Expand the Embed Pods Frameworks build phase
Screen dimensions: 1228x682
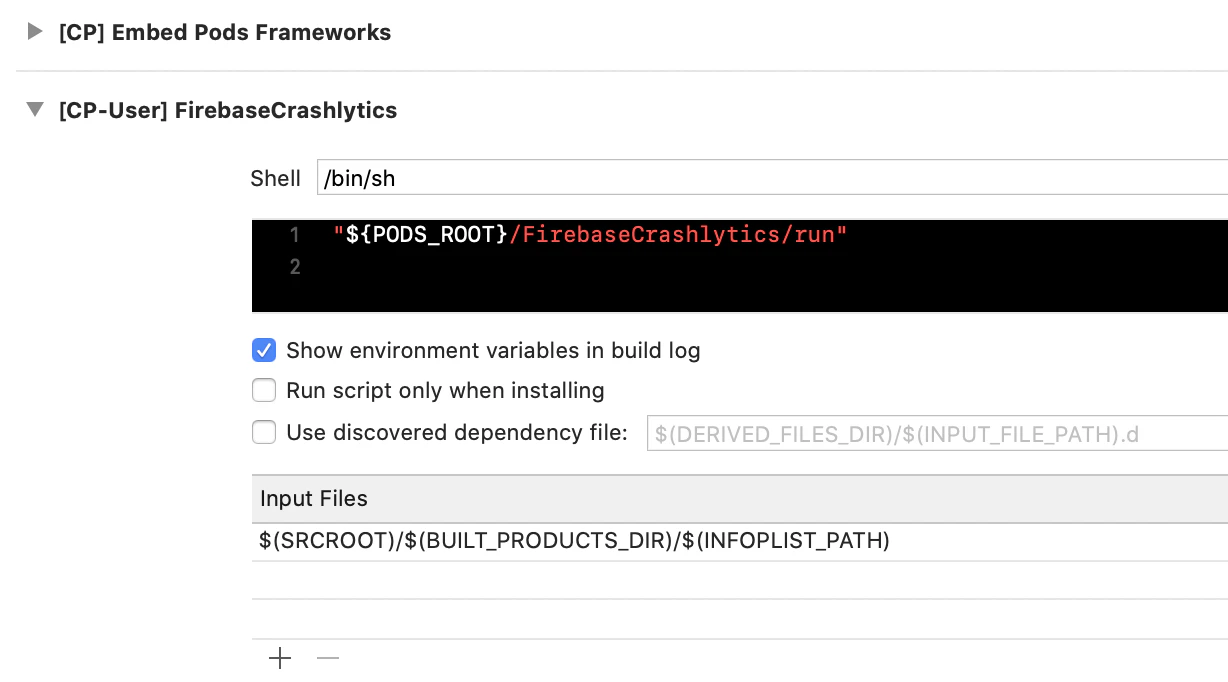click(x=35, y=32)
